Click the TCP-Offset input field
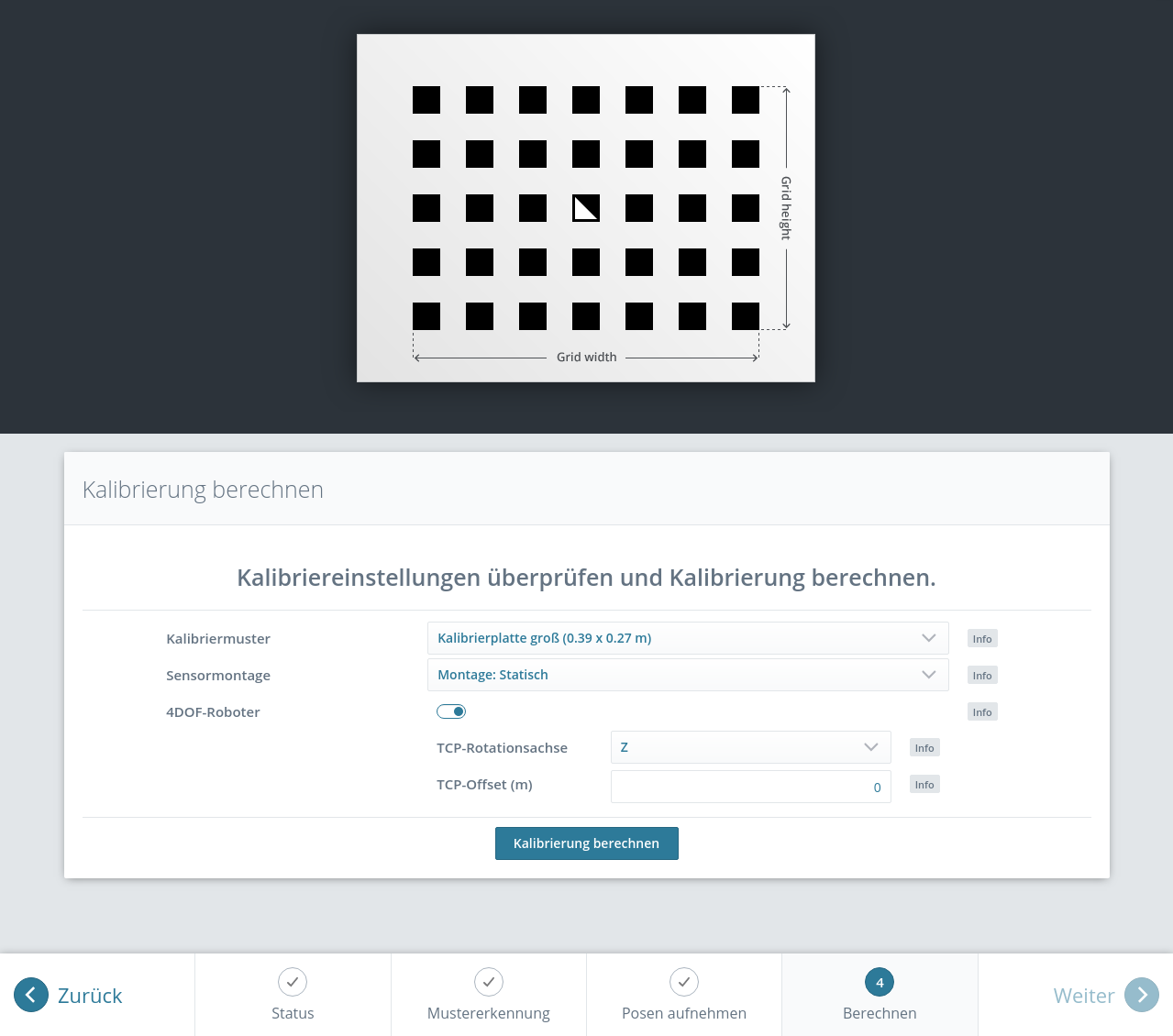The image size is (1173, 1036). click(x=750, y=786)
